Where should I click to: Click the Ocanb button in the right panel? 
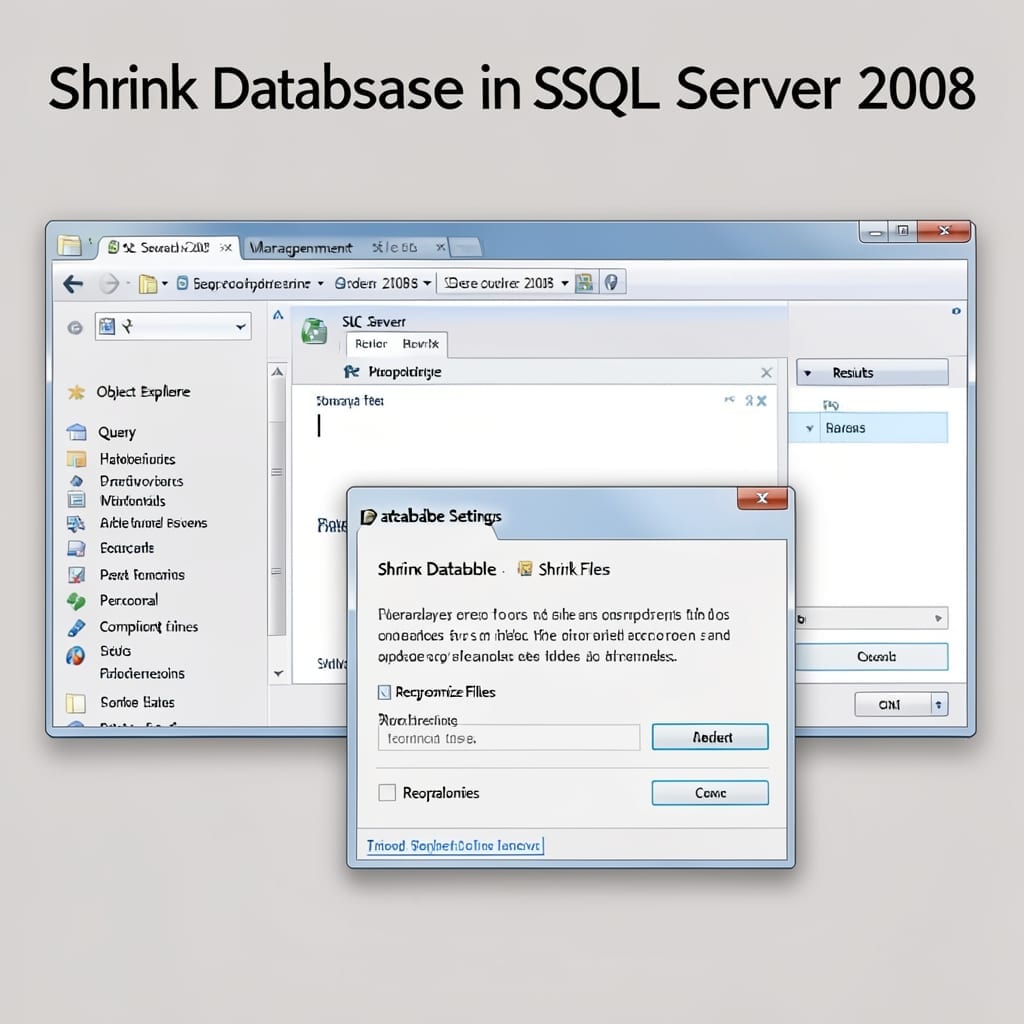pos(872,656)
